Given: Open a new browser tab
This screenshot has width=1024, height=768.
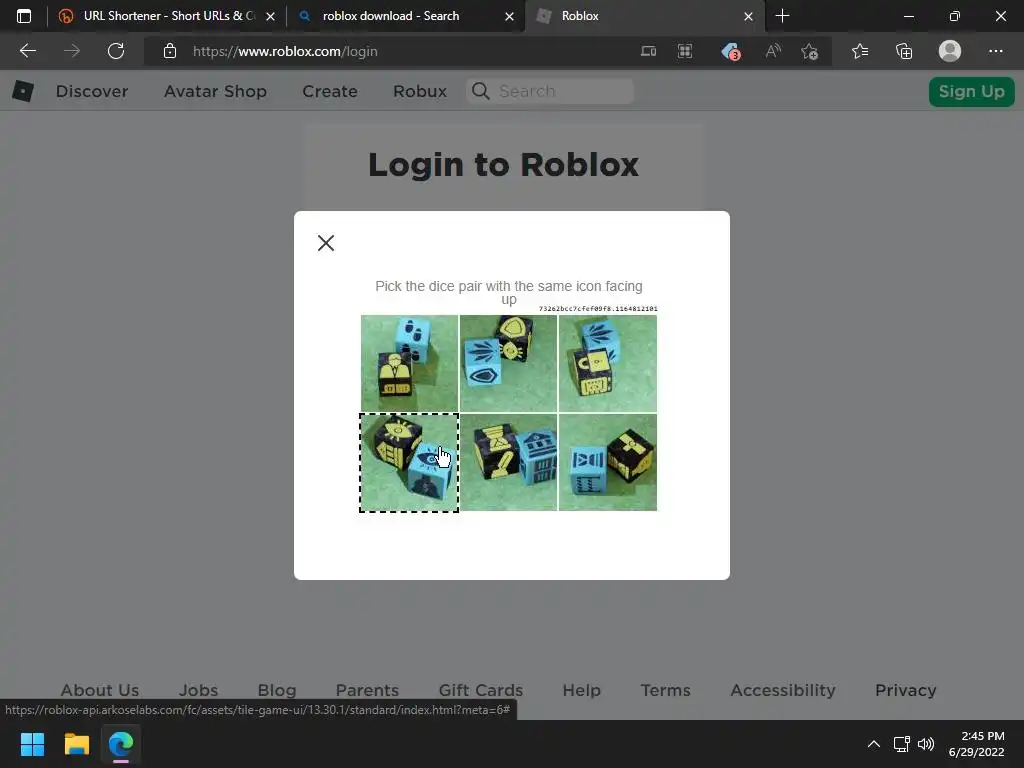Looking at the screenshot, I should click(782, 16).
